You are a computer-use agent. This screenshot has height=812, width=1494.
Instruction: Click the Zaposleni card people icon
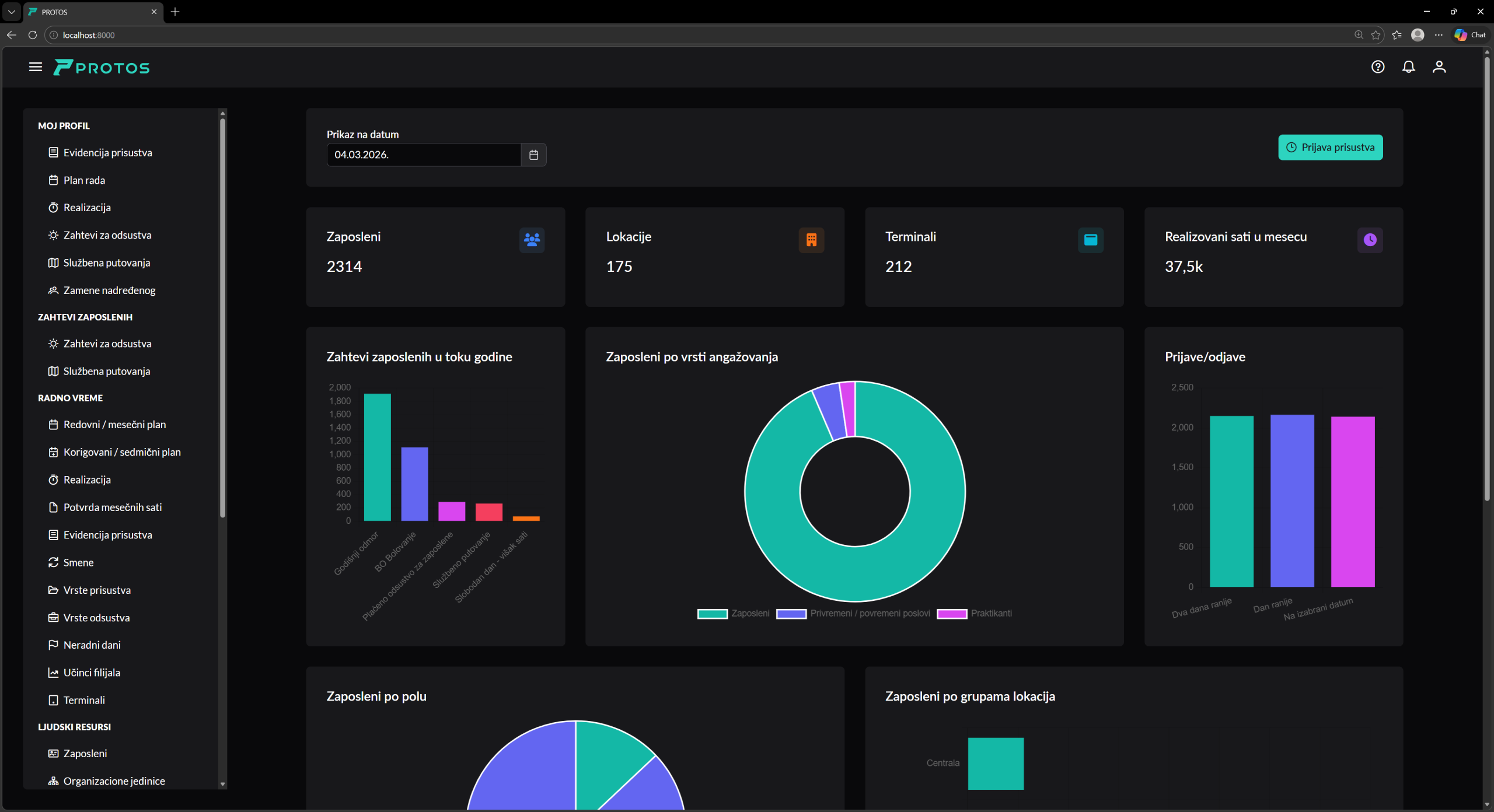(532, 240)
